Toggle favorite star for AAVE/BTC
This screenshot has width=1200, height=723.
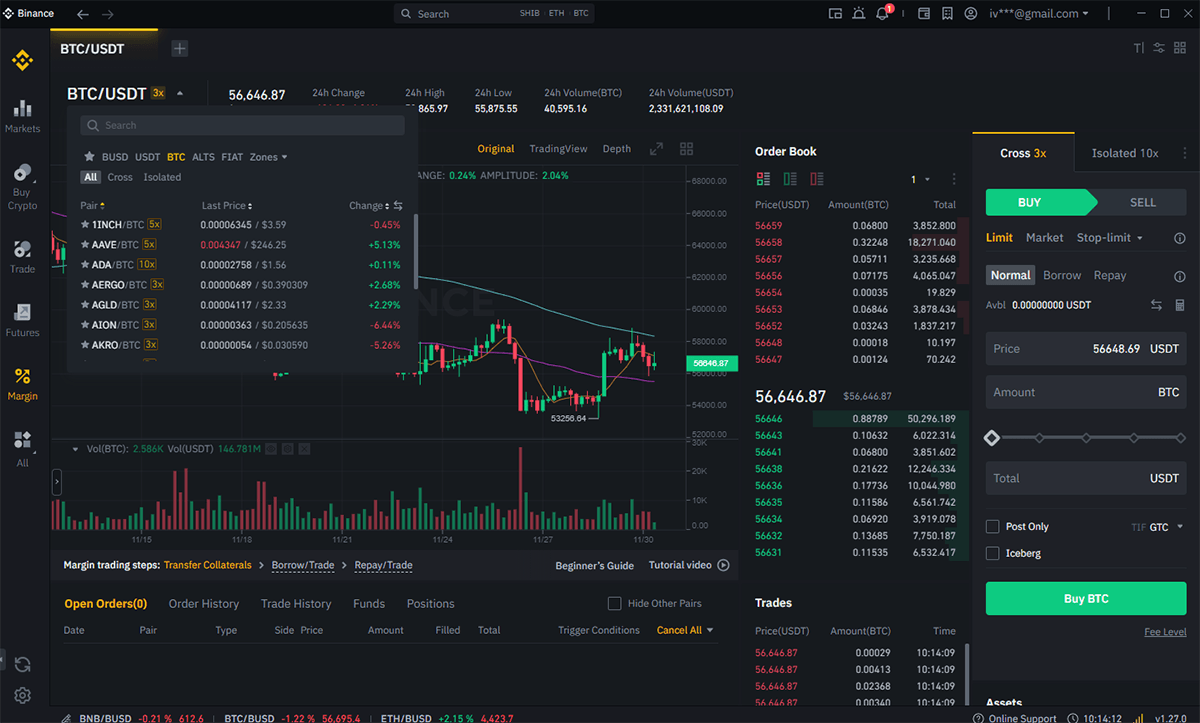pyautogui.click(x=85, y=245)
